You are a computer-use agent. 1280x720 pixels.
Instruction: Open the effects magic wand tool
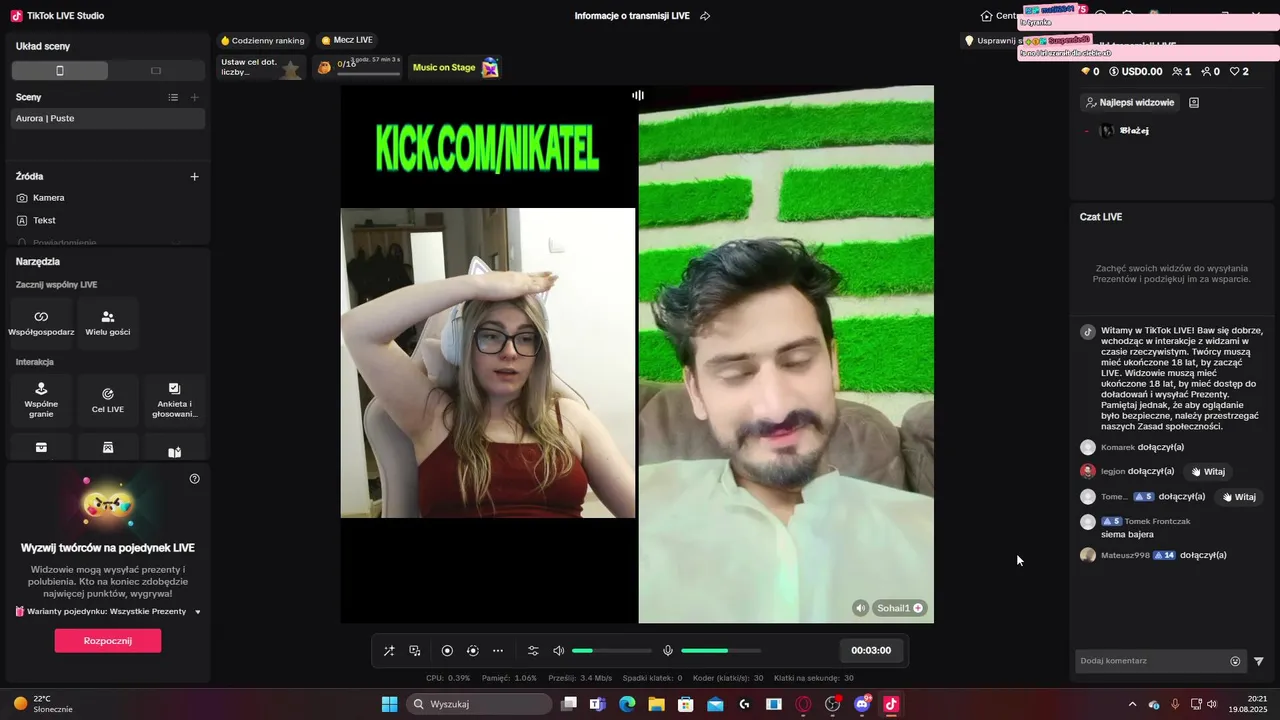389,651
